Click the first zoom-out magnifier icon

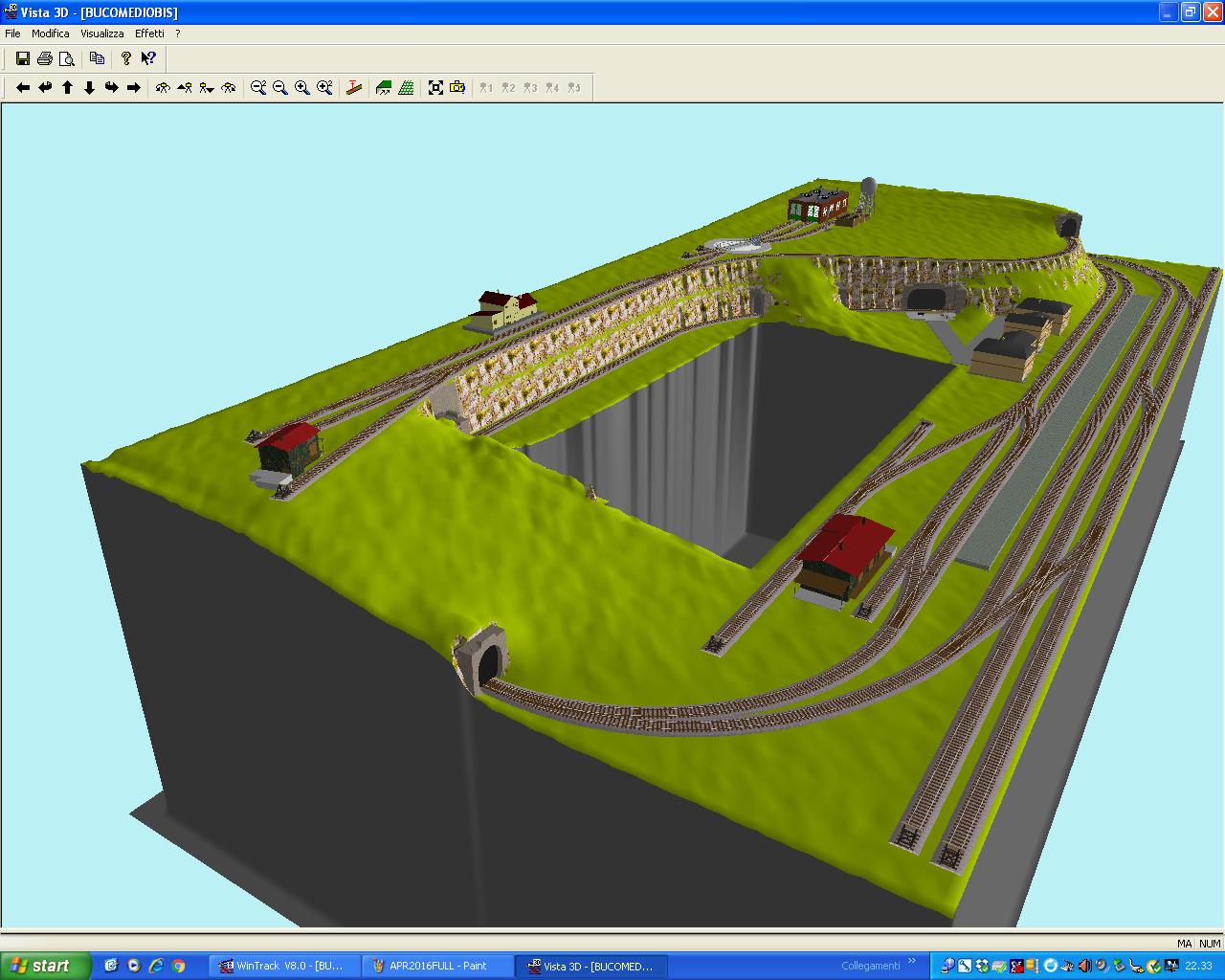tap(258, 88)
